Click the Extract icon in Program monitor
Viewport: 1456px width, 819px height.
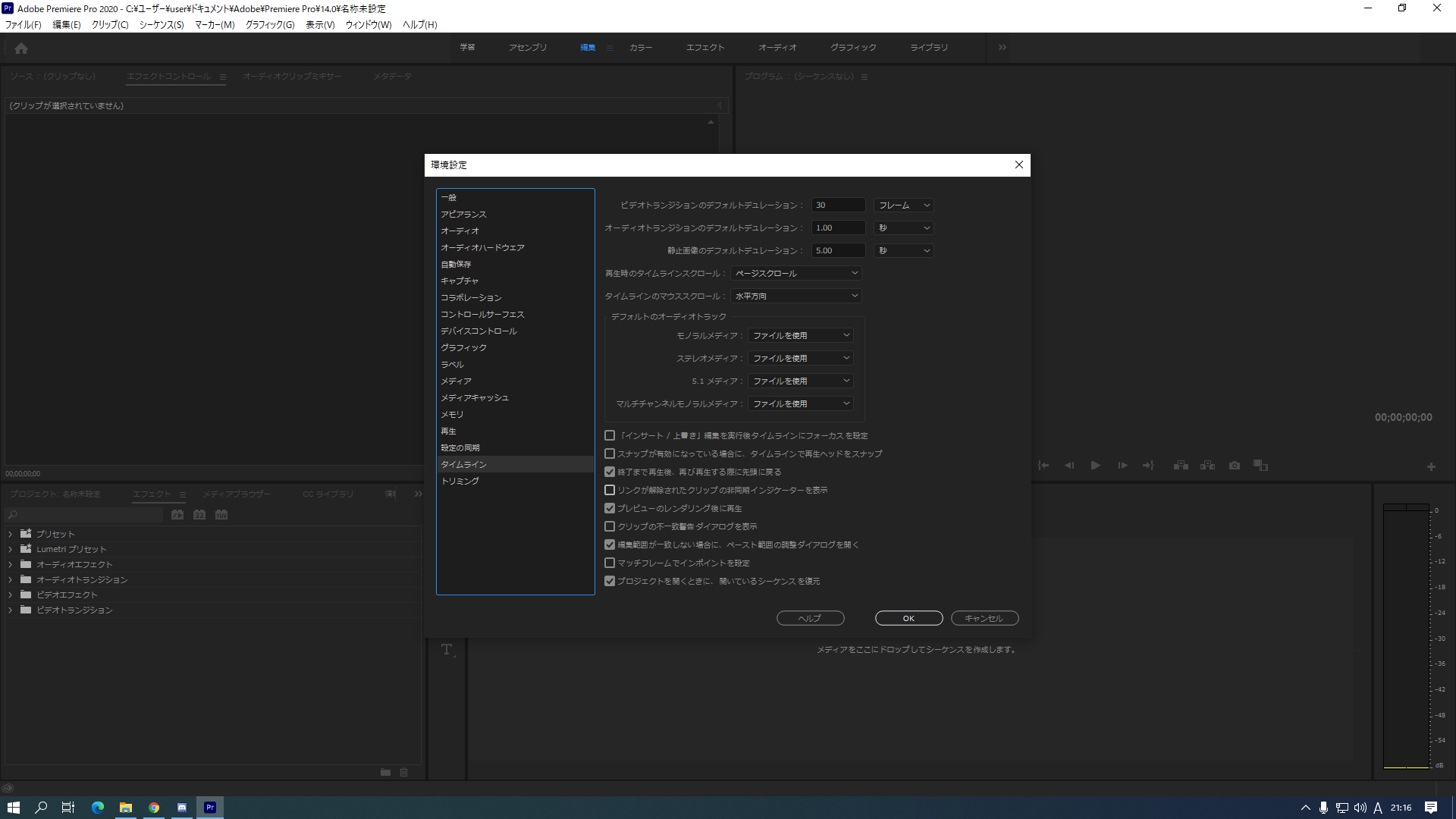click(1207, 466)
